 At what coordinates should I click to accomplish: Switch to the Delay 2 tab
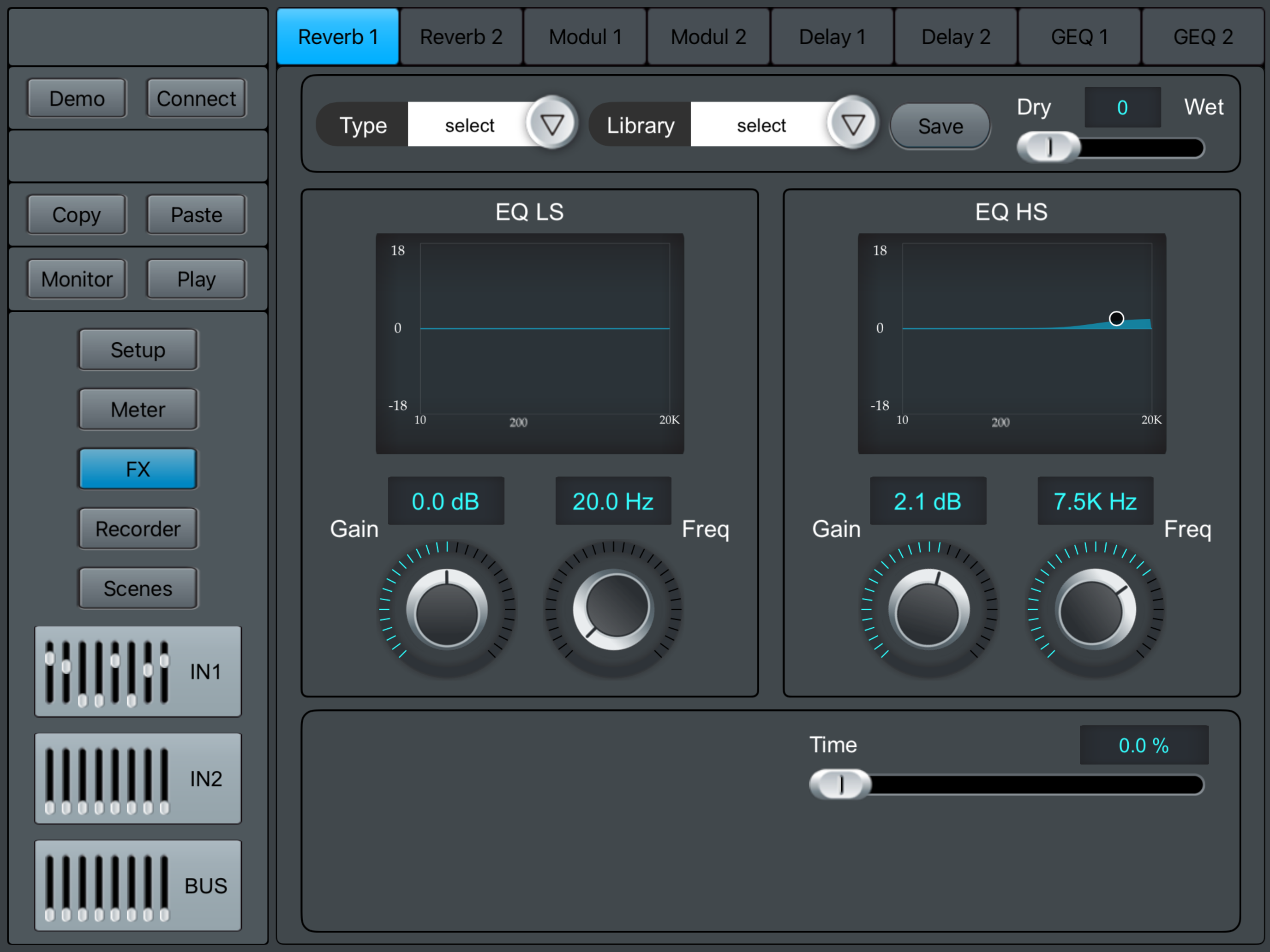(x=956, y=37)
